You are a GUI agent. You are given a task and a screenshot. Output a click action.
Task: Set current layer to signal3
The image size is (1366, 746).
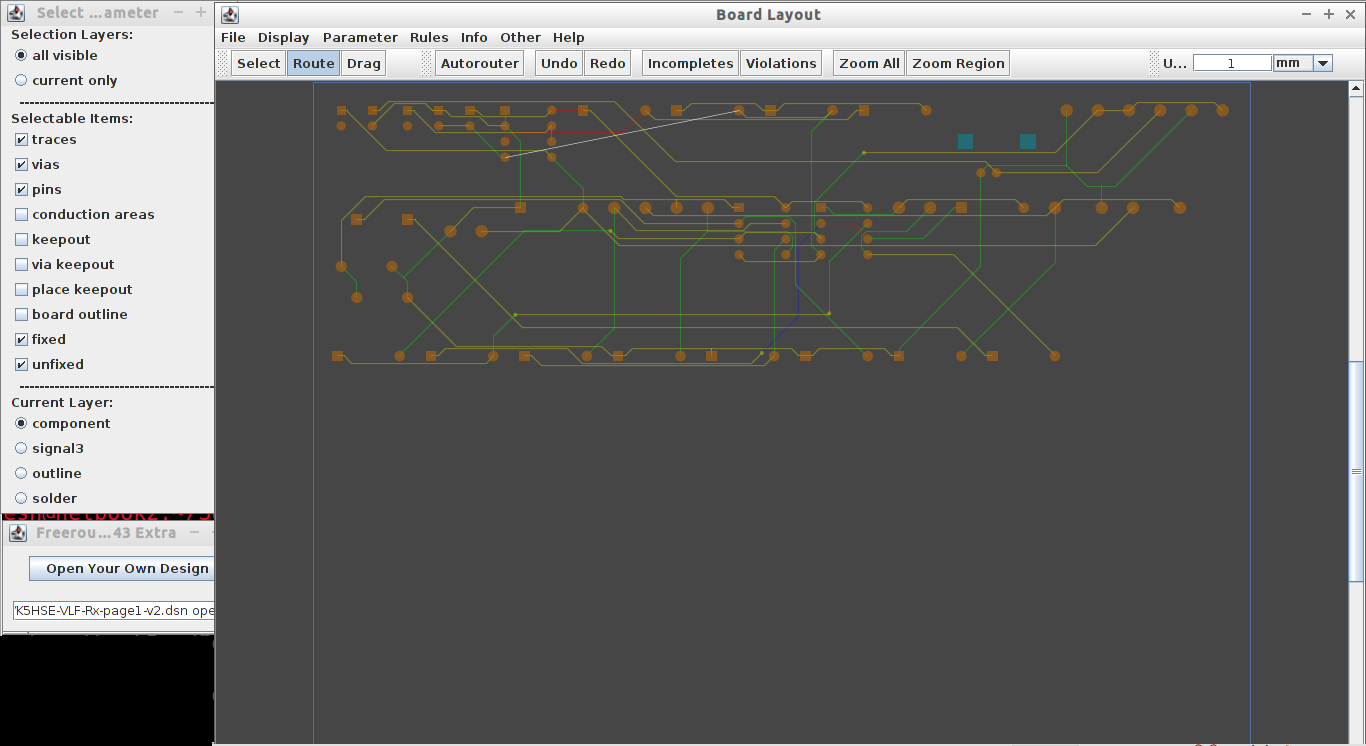tap(21, 448)
